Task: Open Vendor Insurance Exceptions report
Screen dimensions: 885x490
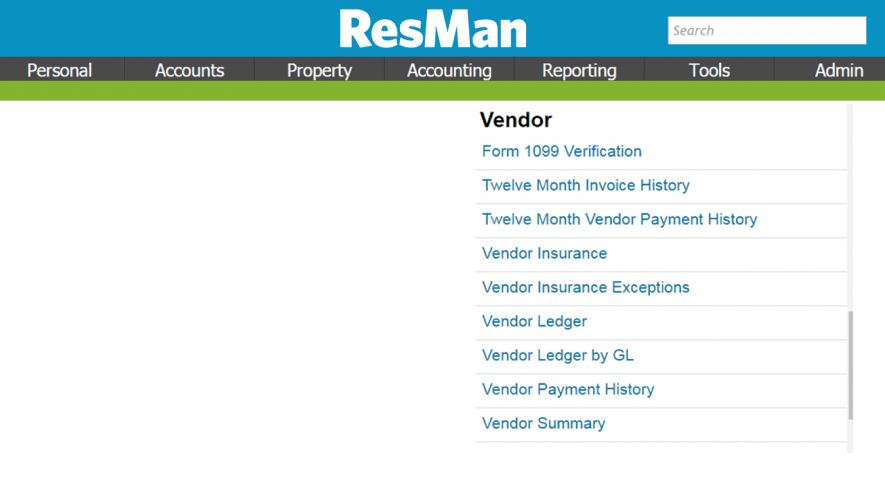Action: click(585, 287)
